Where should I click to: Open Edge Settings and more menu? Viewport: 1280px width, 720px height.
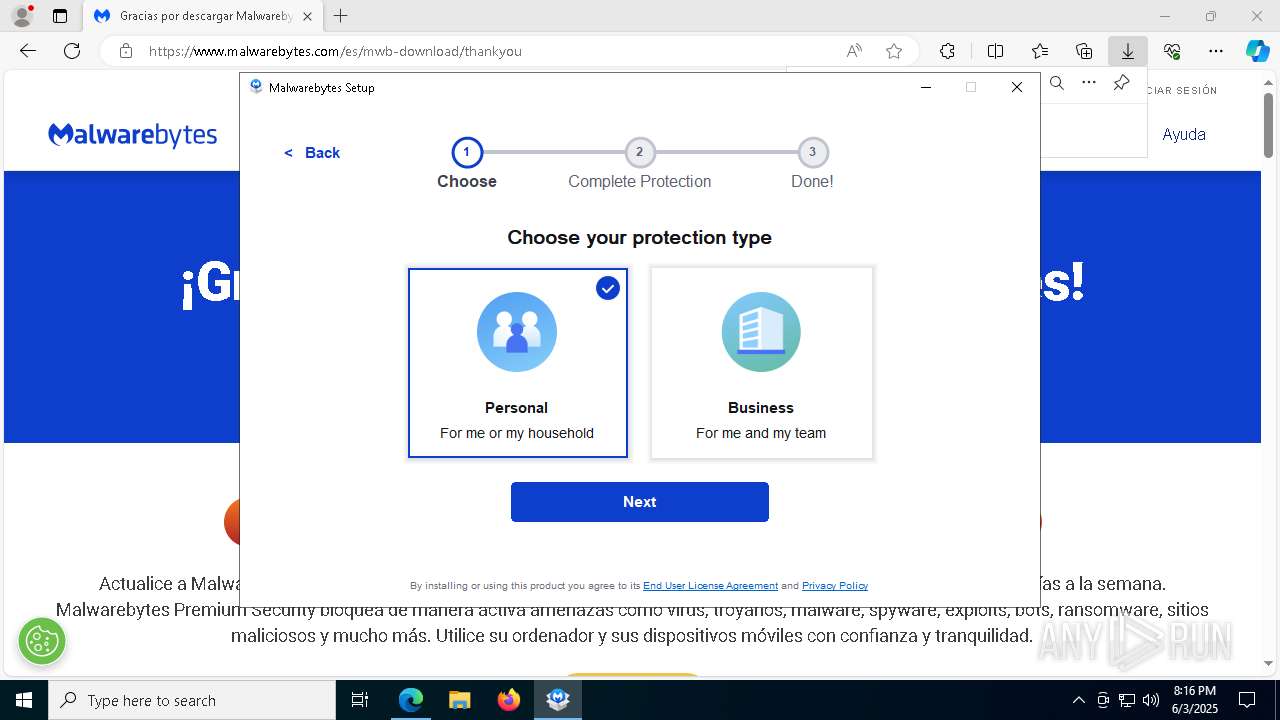[x=1216, y=51]
